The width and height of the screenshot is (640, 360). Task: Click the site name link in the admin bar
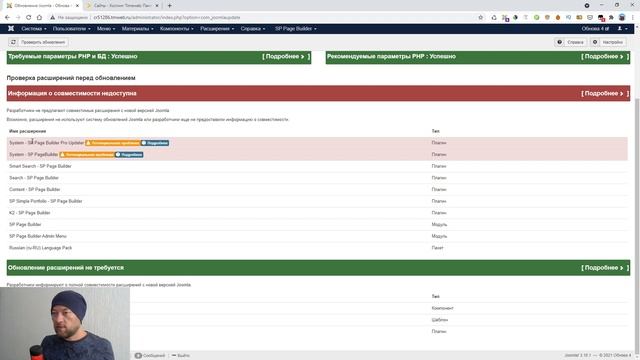coord(596,29)
